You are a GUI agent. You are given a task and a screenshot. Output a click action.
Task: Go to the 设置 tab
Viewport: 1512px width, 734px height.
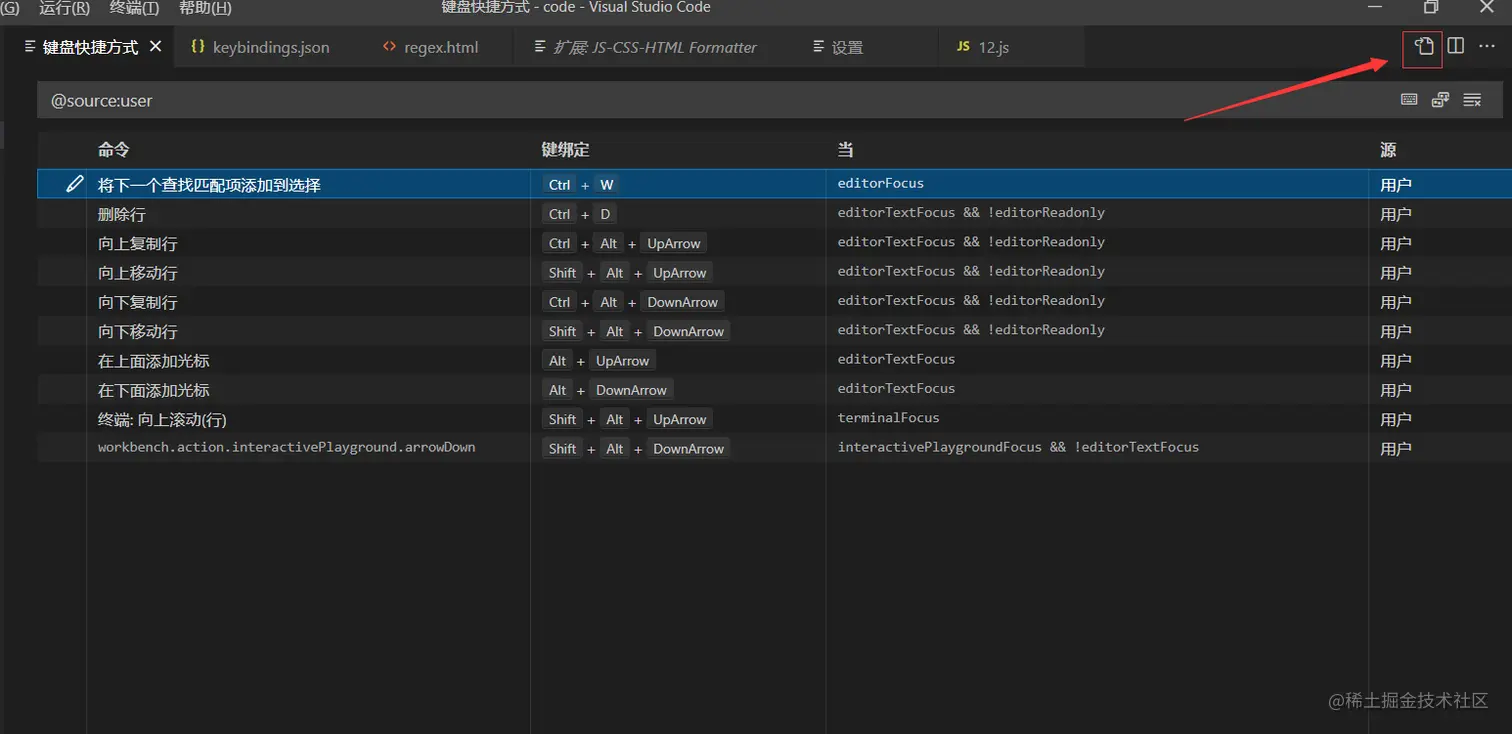(838, 47)
